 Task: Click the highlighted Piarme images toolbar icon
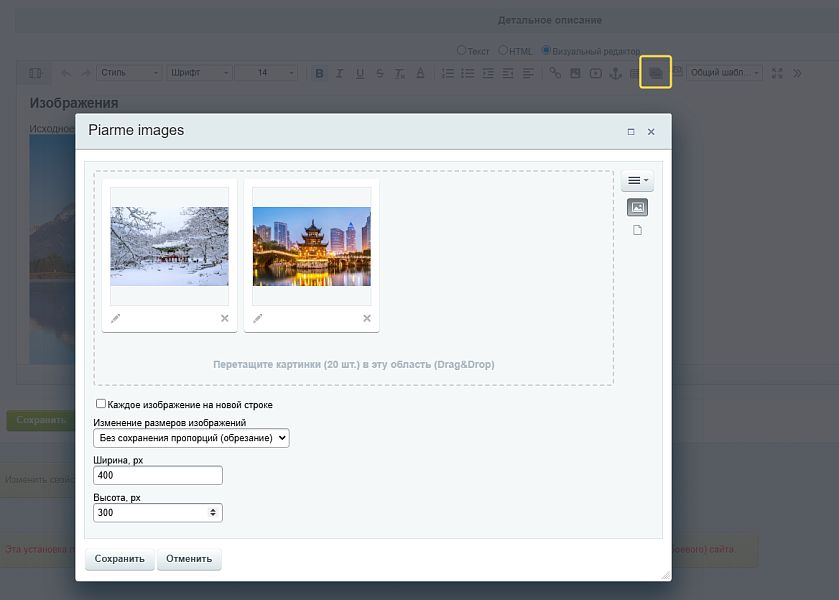point(655,73)
